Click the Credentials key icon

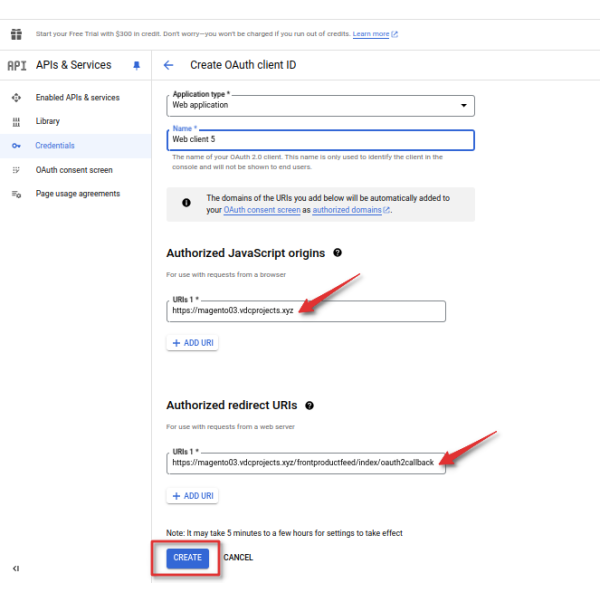point(16,146)
